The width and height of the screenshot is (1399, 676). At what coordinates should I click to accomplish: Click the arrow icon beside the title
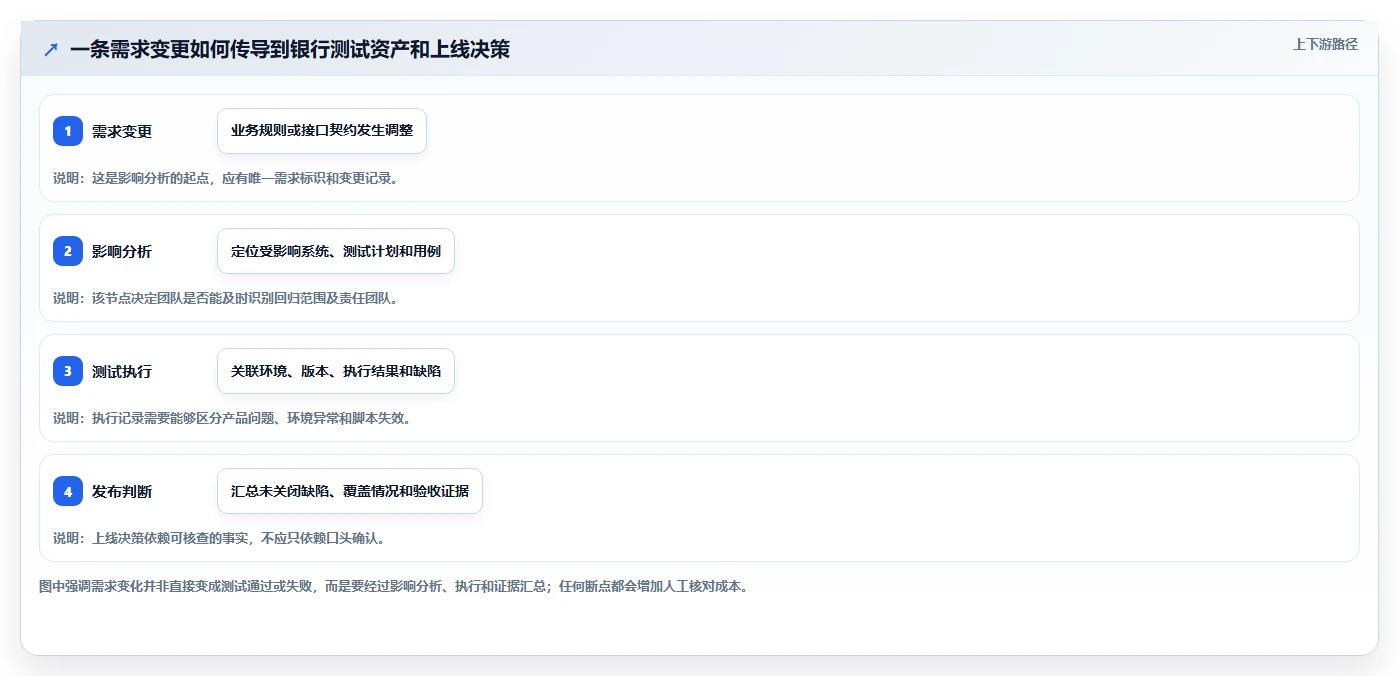pyautogui.click(x=51, y=49)
